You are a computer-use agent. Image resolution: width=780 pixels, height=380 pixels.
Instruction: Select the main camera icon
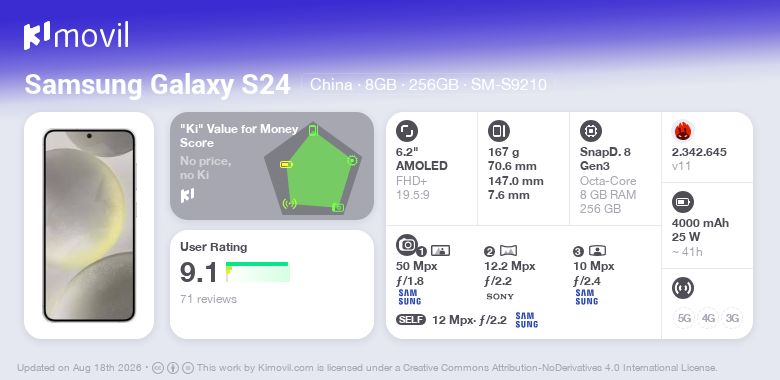pyautogui.click(x=407, y=245)
